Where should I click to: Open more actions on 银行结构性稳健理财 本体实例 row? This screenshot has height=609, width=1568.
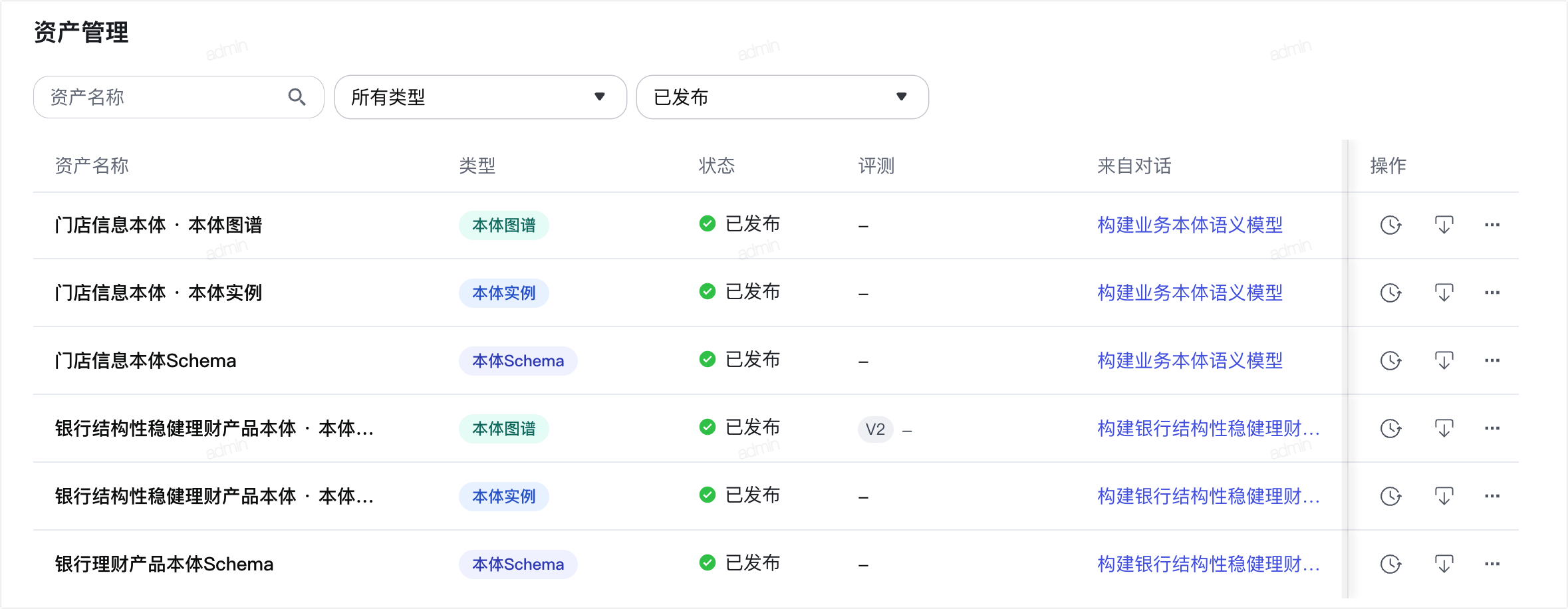click(x=1492, y=496)
